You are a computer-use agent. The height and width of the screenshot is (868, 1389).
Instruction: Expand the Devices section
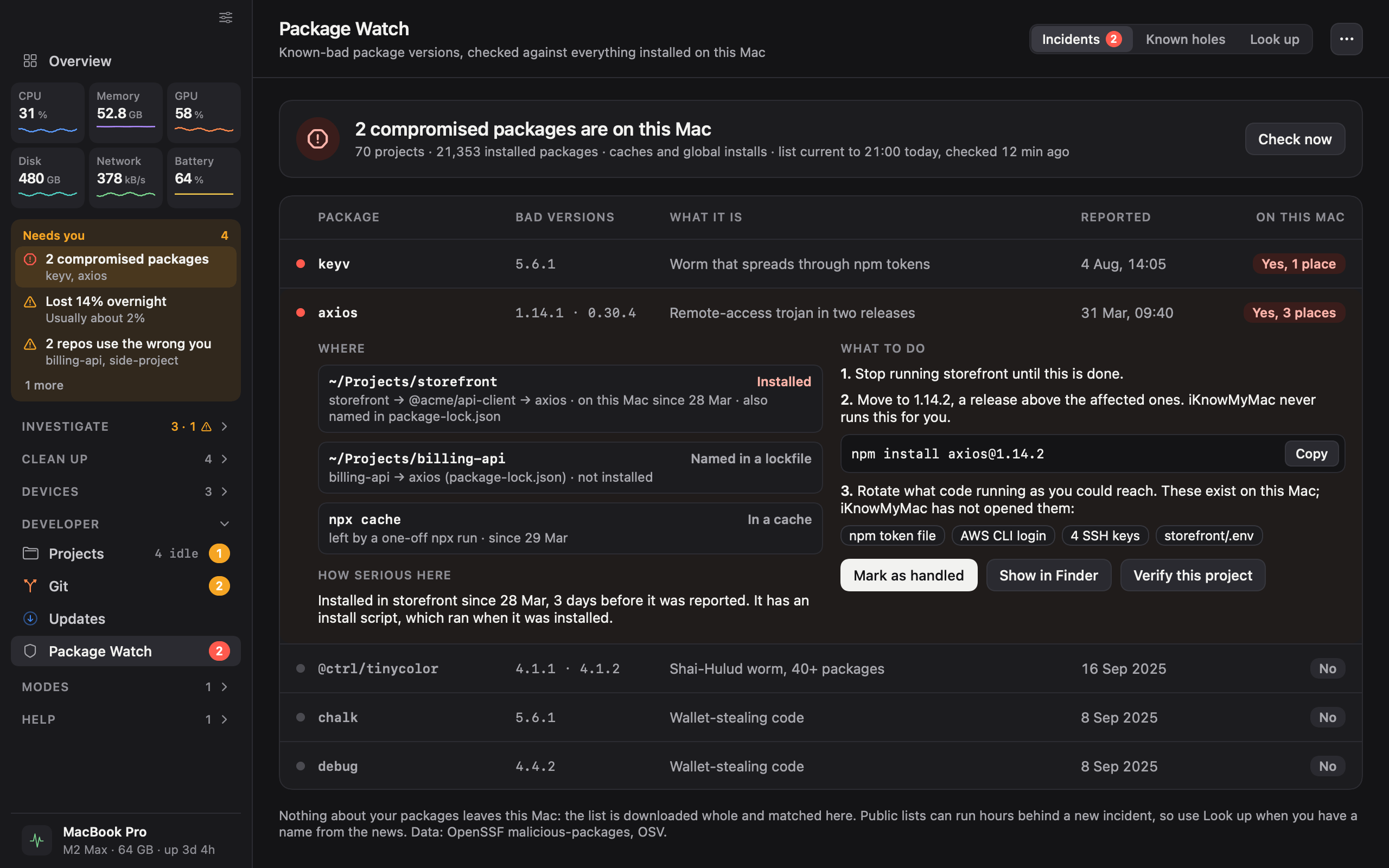pyautogui.click(x=126, y=492)
